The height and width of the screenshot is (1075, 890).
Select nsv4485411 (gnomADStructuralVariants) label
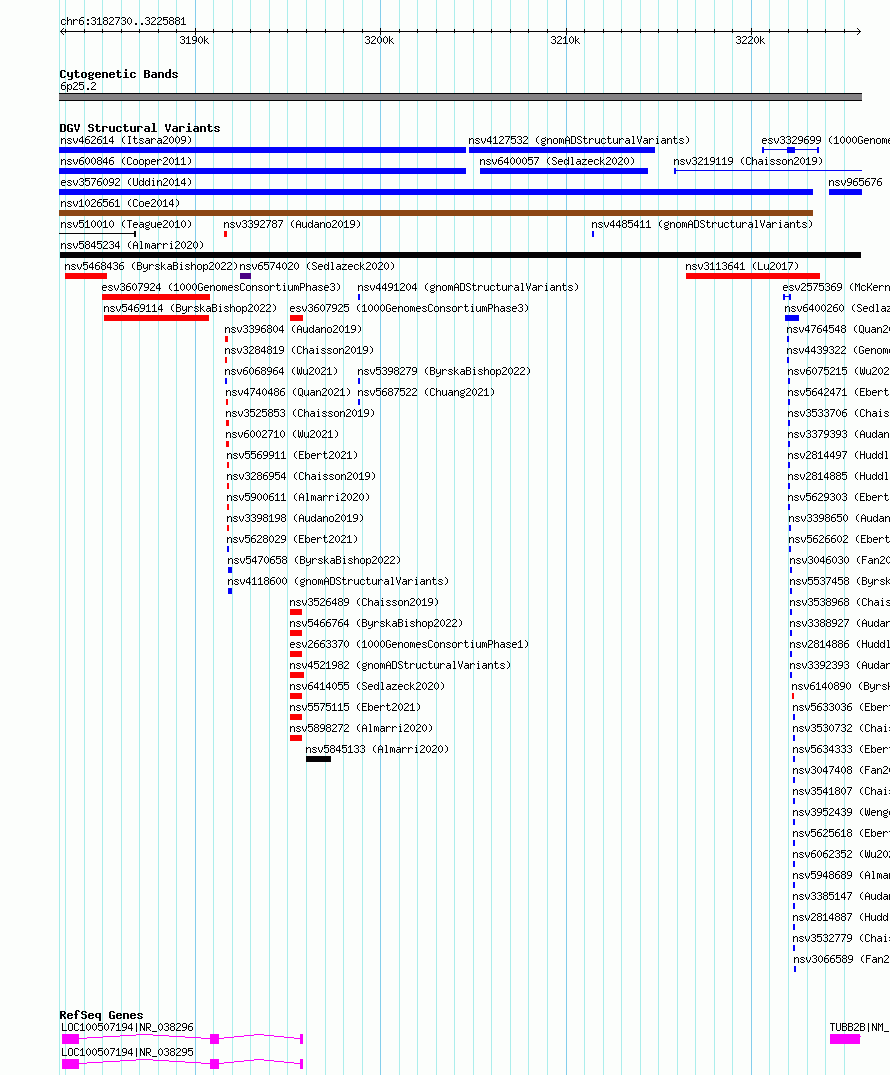[x=702, y=224]
